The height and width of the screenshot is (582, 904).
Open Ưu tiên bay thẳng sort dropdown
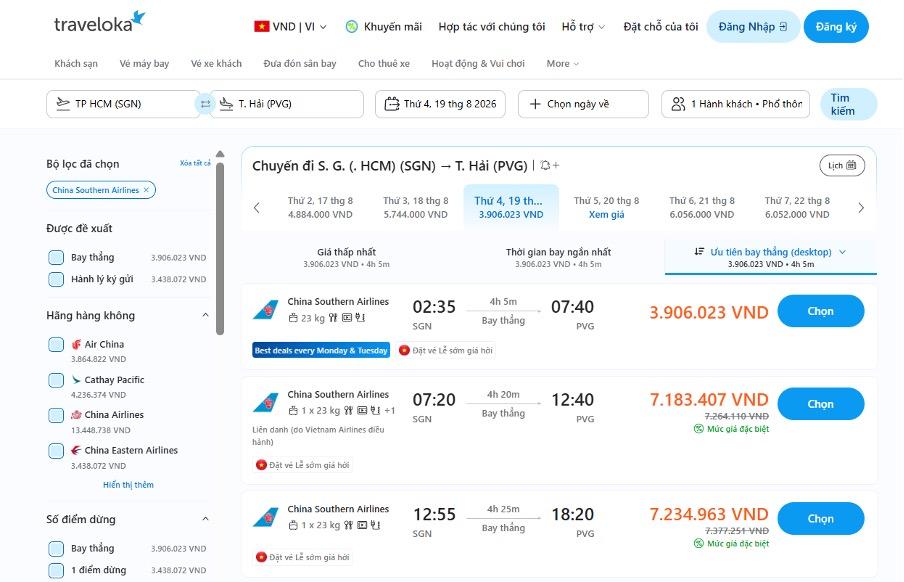pos(770,257)
